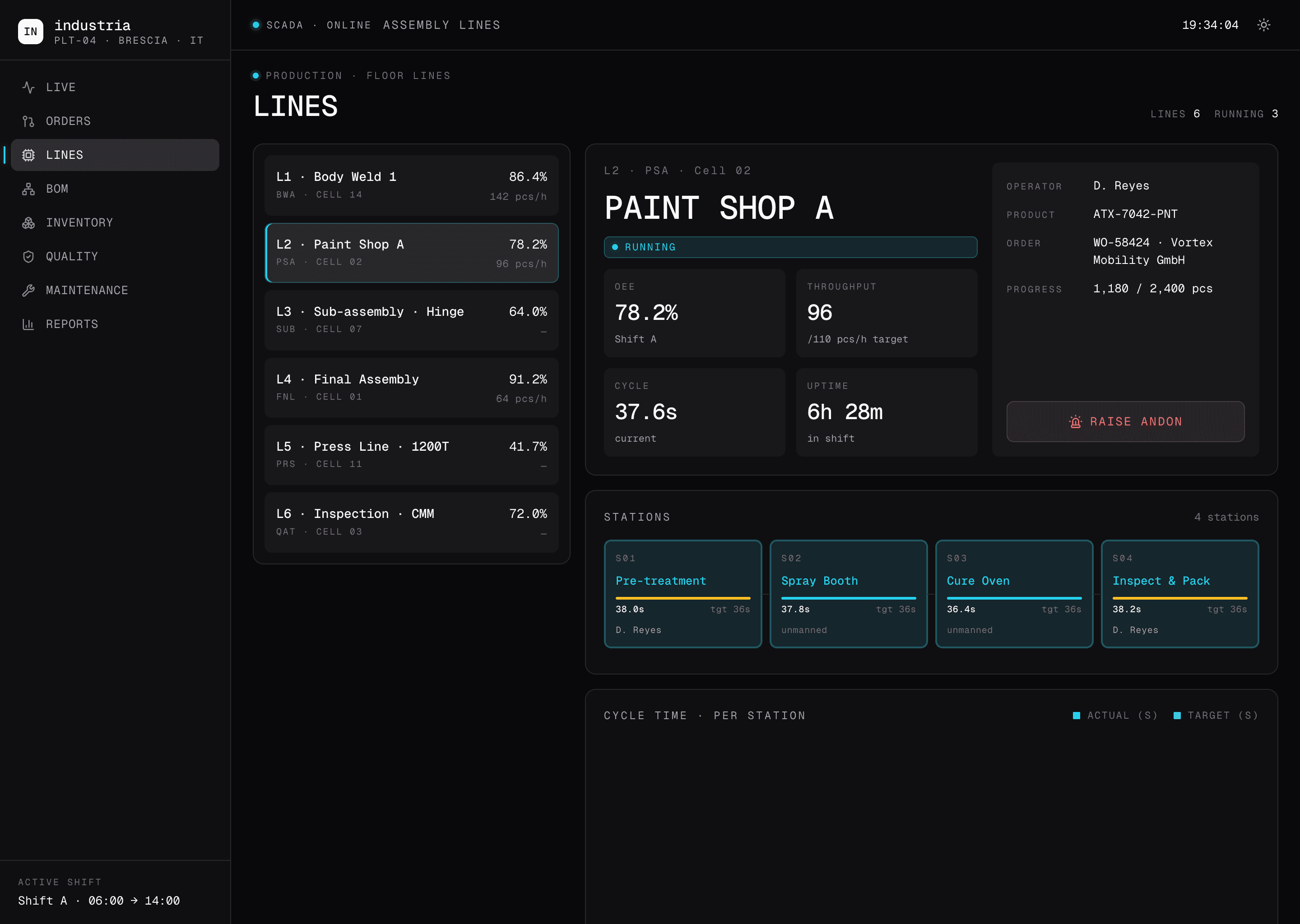Click the '41.7%' OEE on Press Line

(528, 447)
